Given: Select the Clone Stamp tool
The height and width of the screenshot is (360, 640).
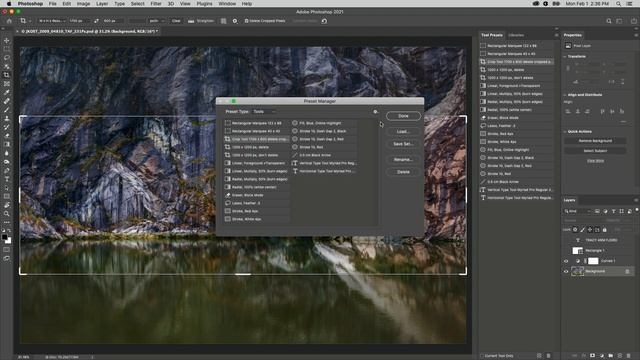Looking at the screenshot, I should [x=7, y=118].
